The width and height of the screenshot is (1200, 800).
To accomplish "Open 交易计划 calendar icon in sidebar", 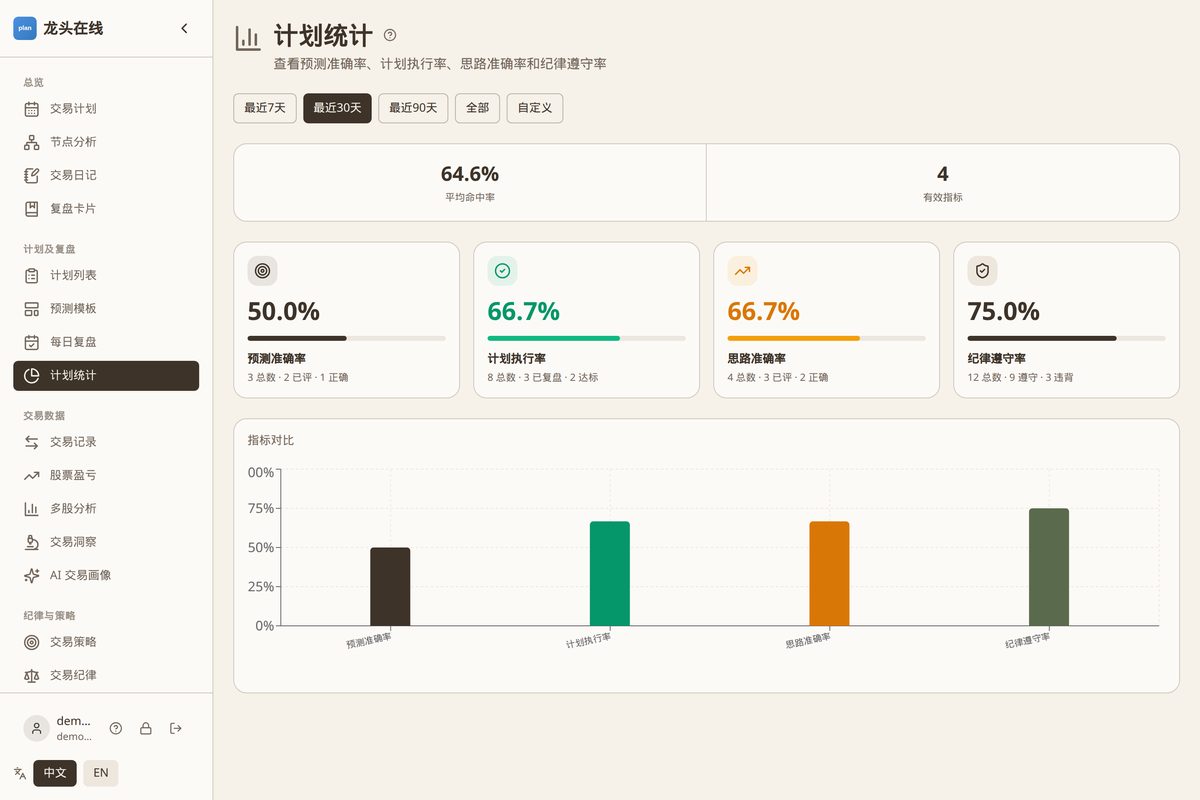I will (32, 109).
